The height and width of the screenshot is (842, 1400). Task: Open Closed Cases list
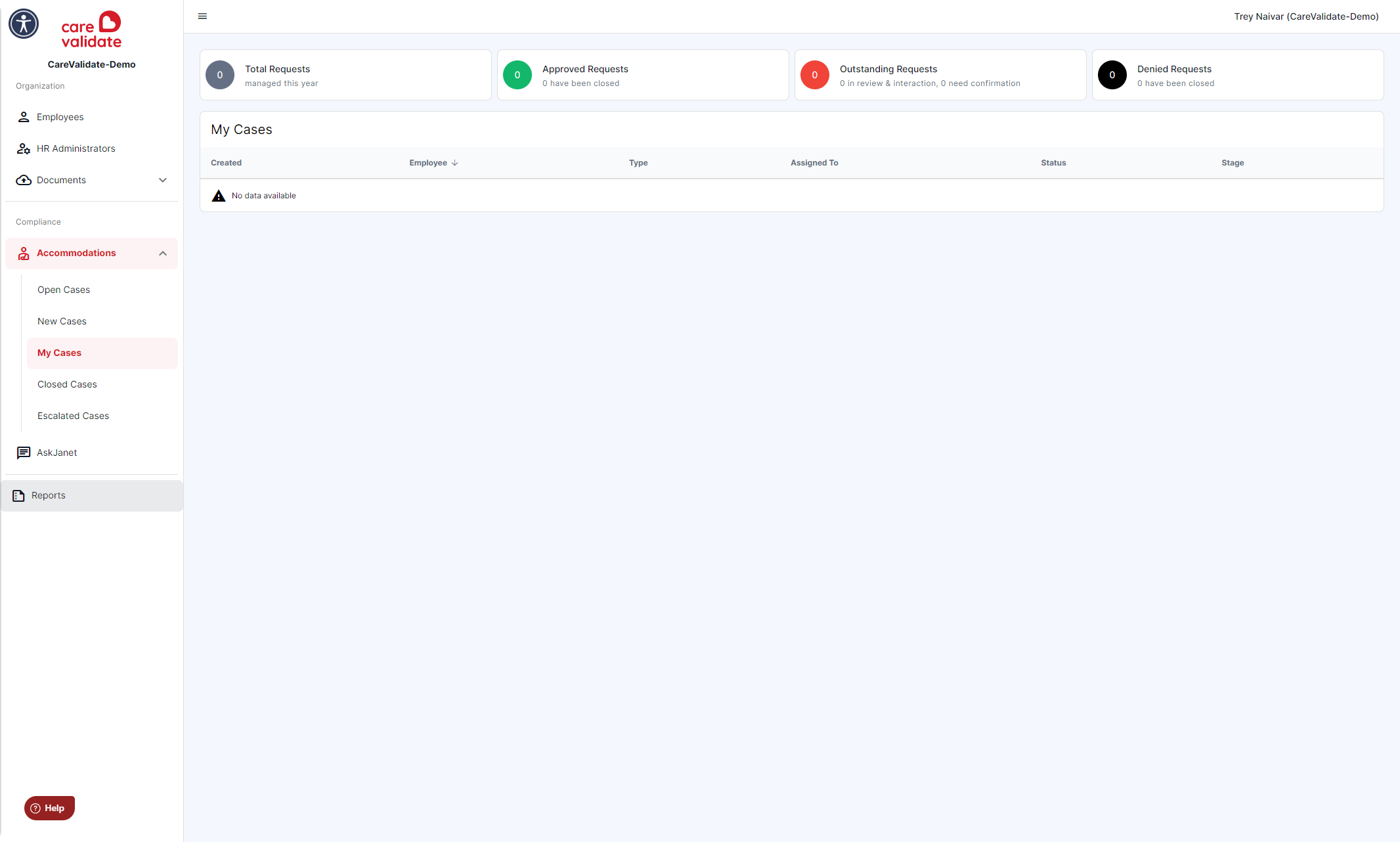[x=102, y=384]
